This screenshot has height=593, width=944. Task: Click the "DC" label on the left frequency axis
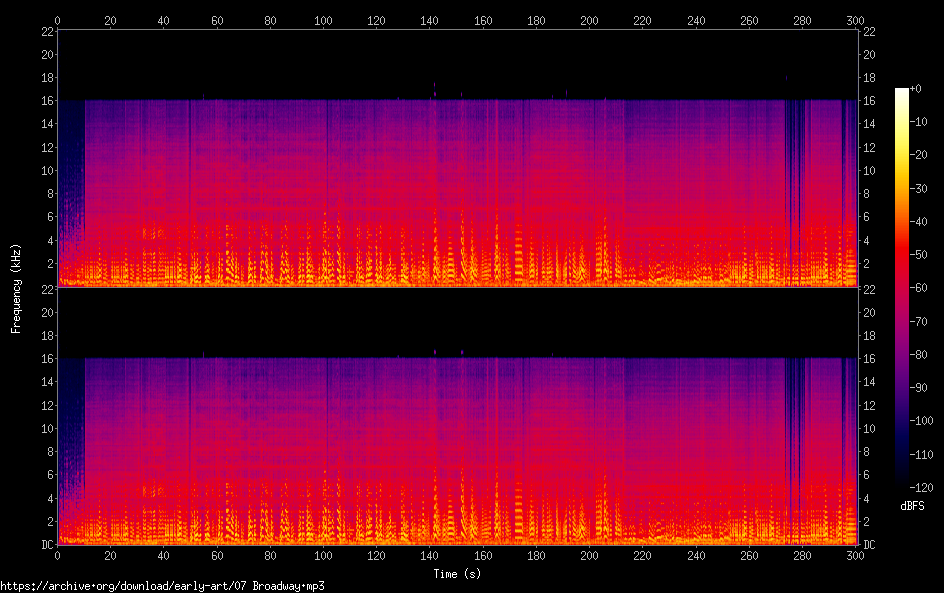tap(47, 545)
